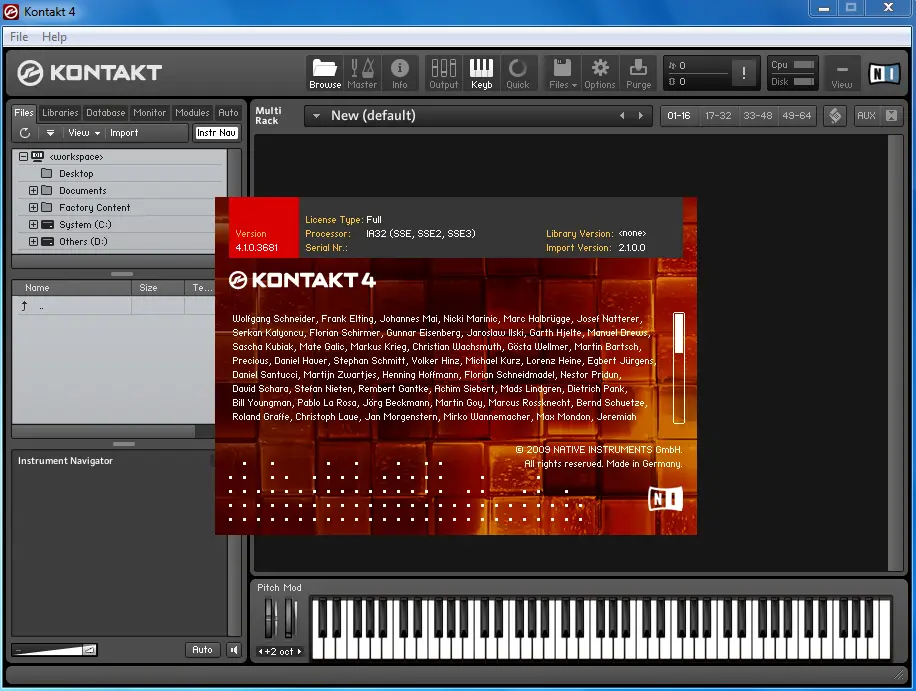Sort files by Name column
This screenshot has height=691, width=916.
[71, 287]
